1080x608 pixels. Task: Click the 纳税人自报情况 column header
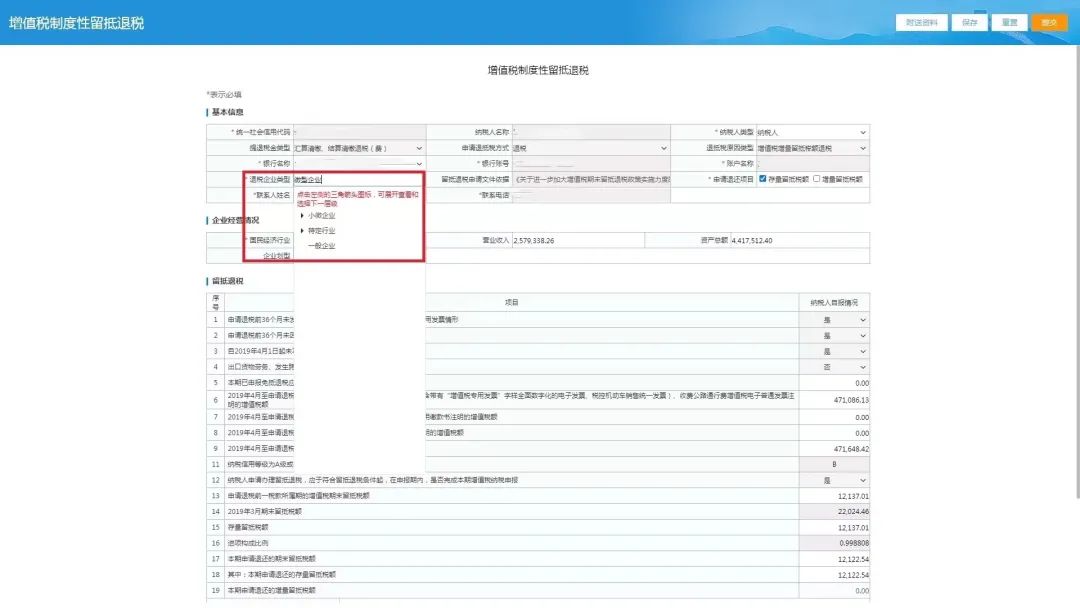point(834,302)
